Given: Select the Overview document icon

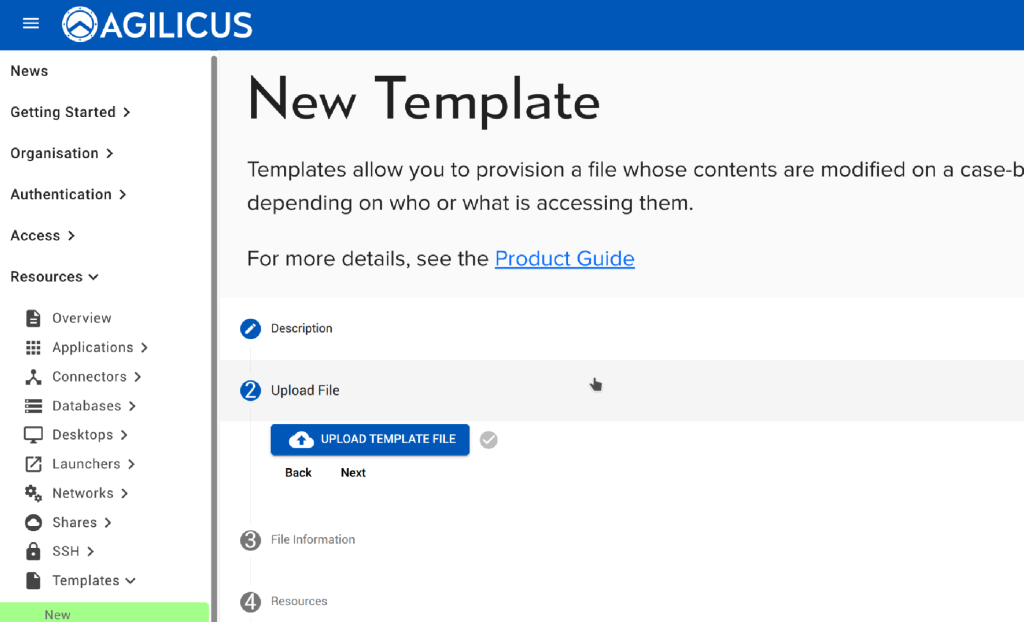Looking at the screenshot, I should (33, 318).
